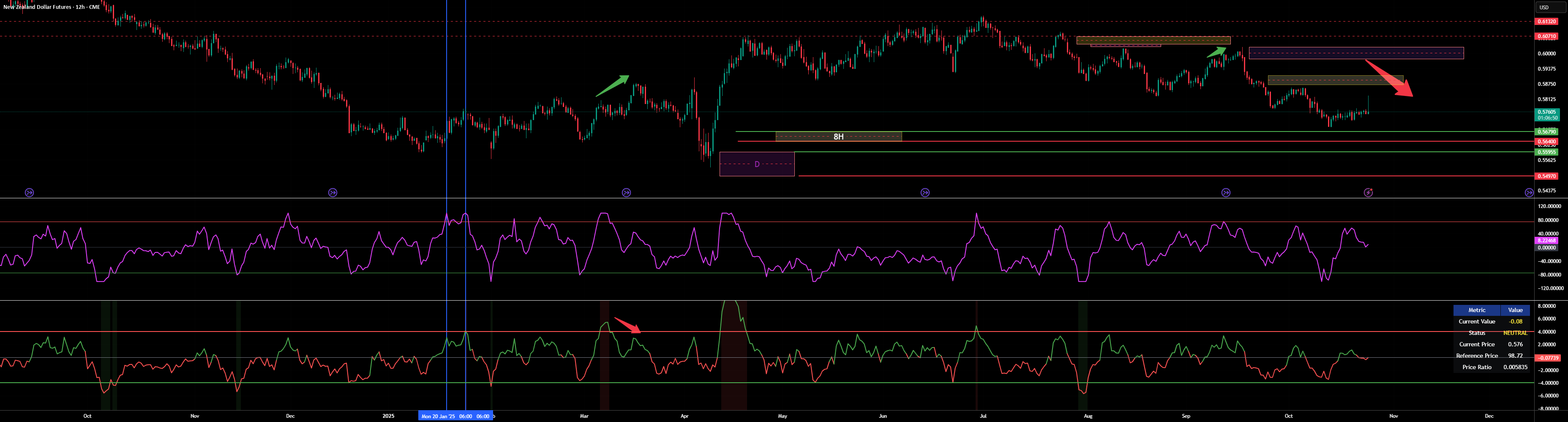
Task: Click the 0.56790 green price label
Action: point(1547,132)
